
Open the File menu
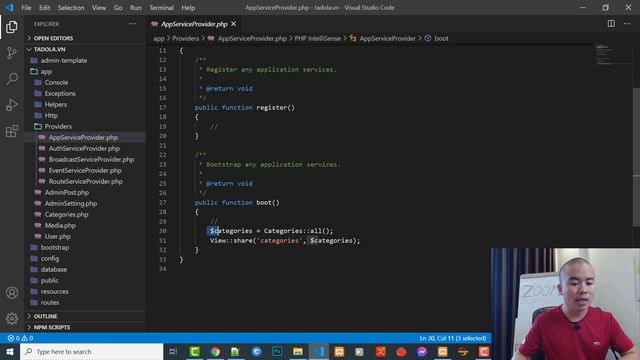click(x=26, y=8)
